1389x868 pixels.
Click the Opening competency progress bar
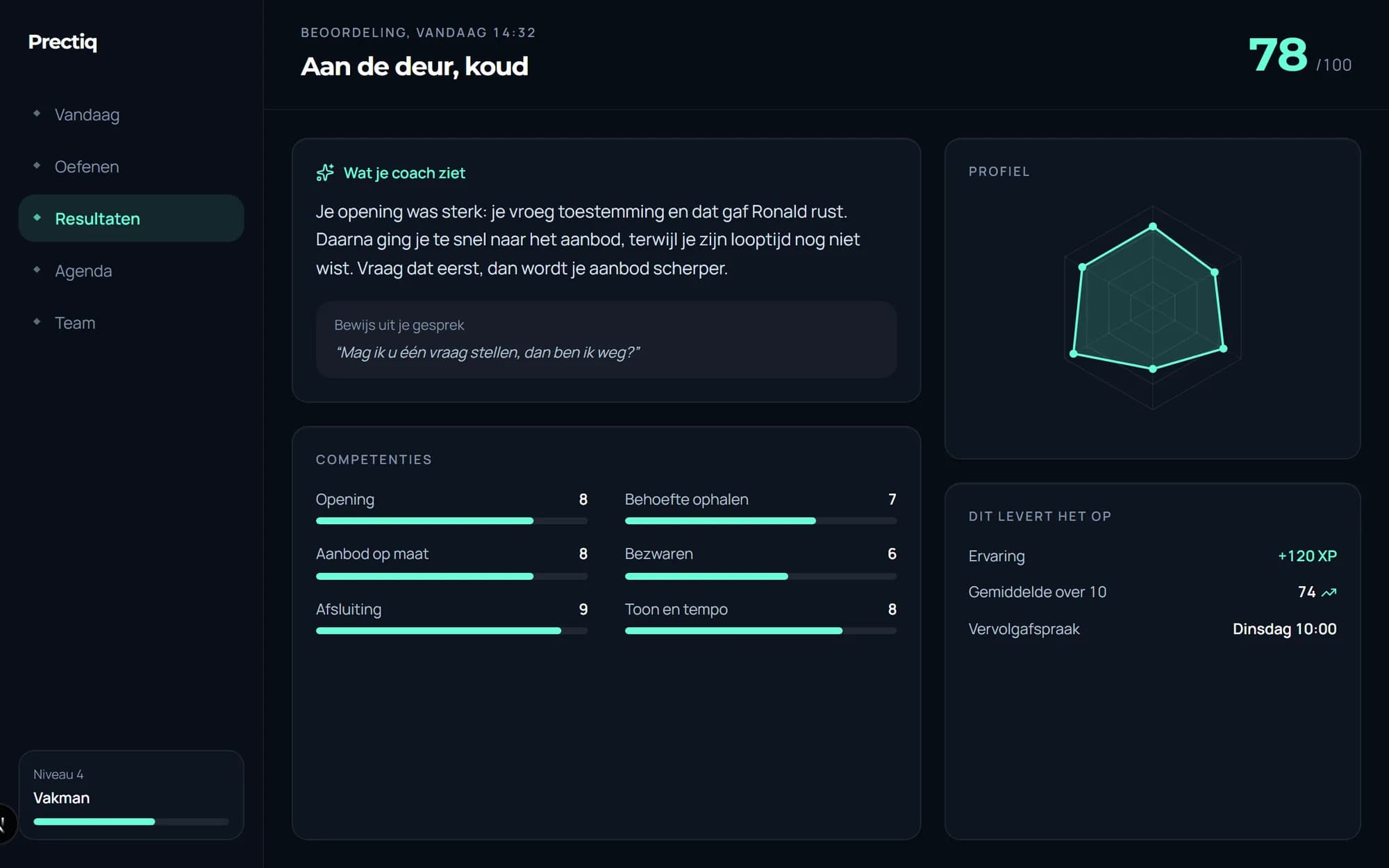[x=451, y=521]
